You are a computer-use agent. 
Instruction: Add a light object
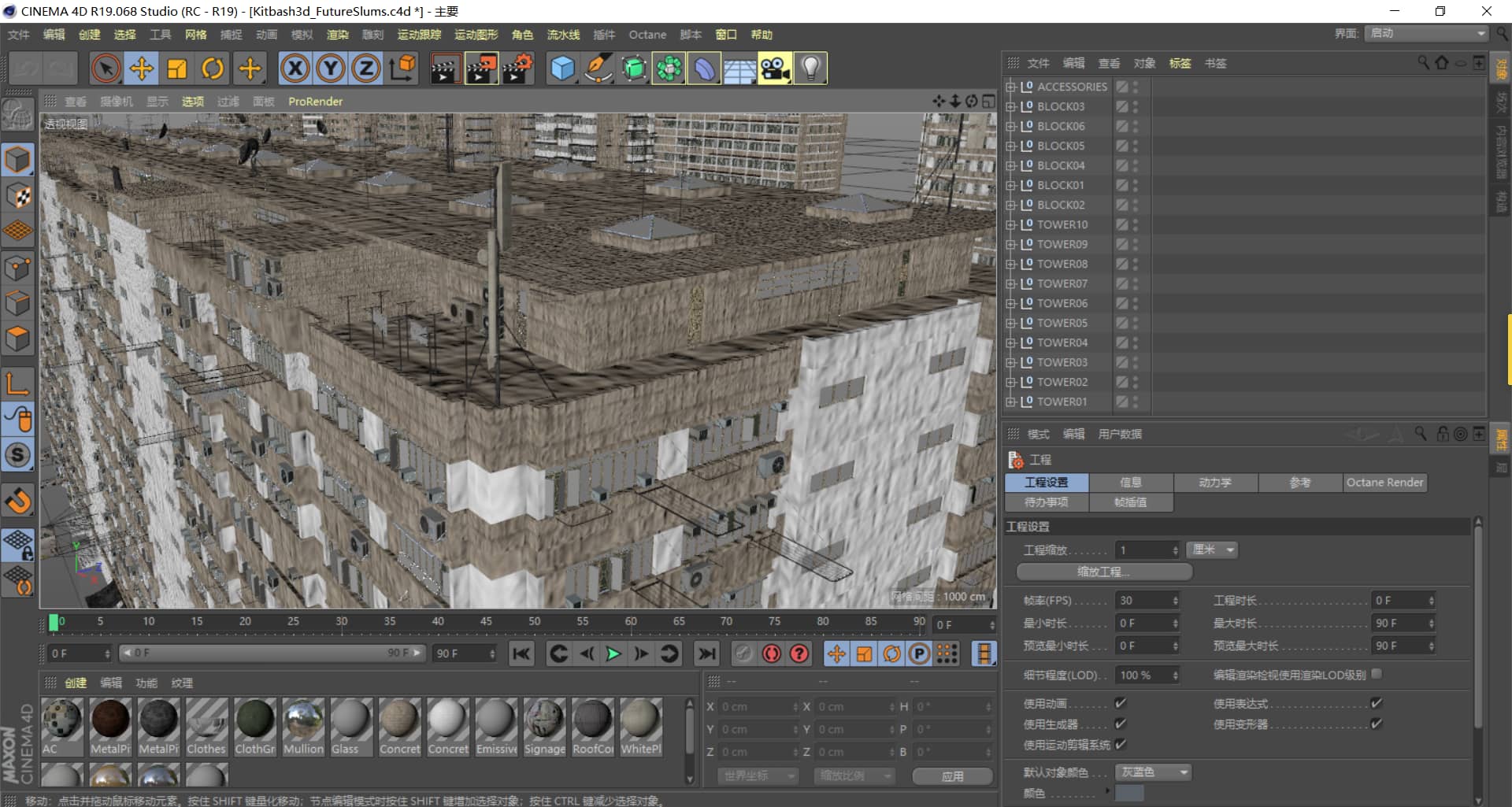pyautogui.click(x=810, y=68)
